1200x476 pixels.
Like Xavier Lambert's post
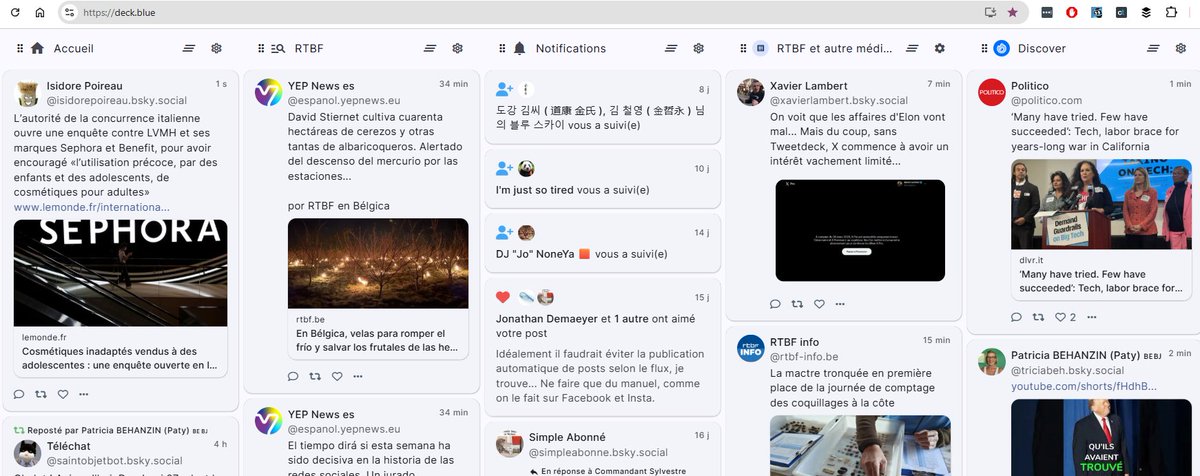click(x=819, y=304)
